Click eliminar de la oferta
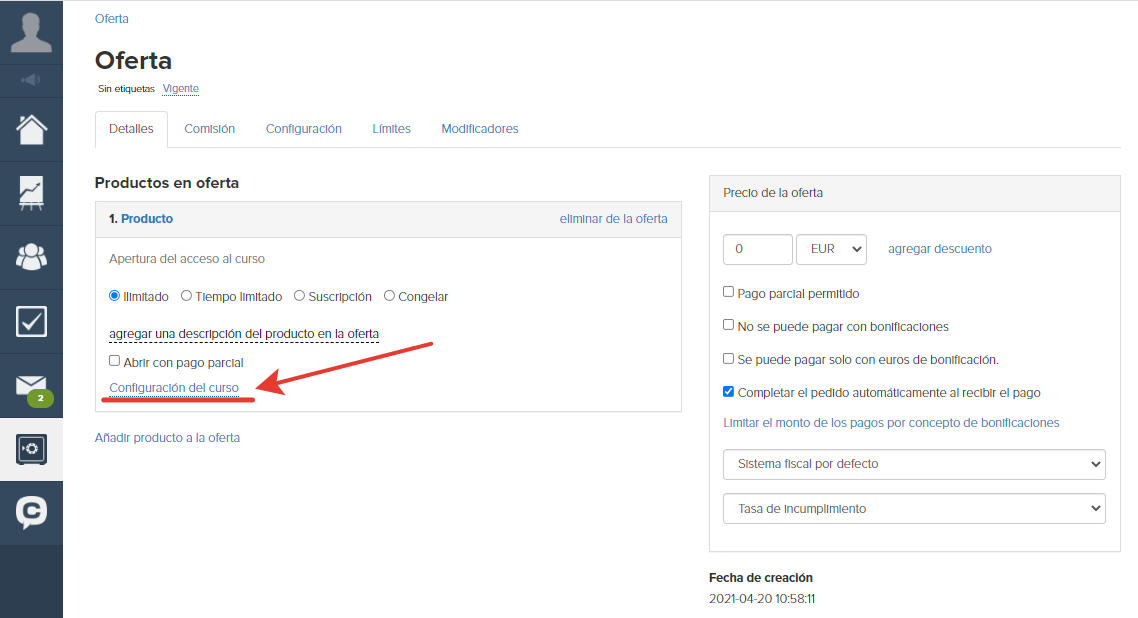The height and width of the screenshot is (618, 1138). coord(613,218)
